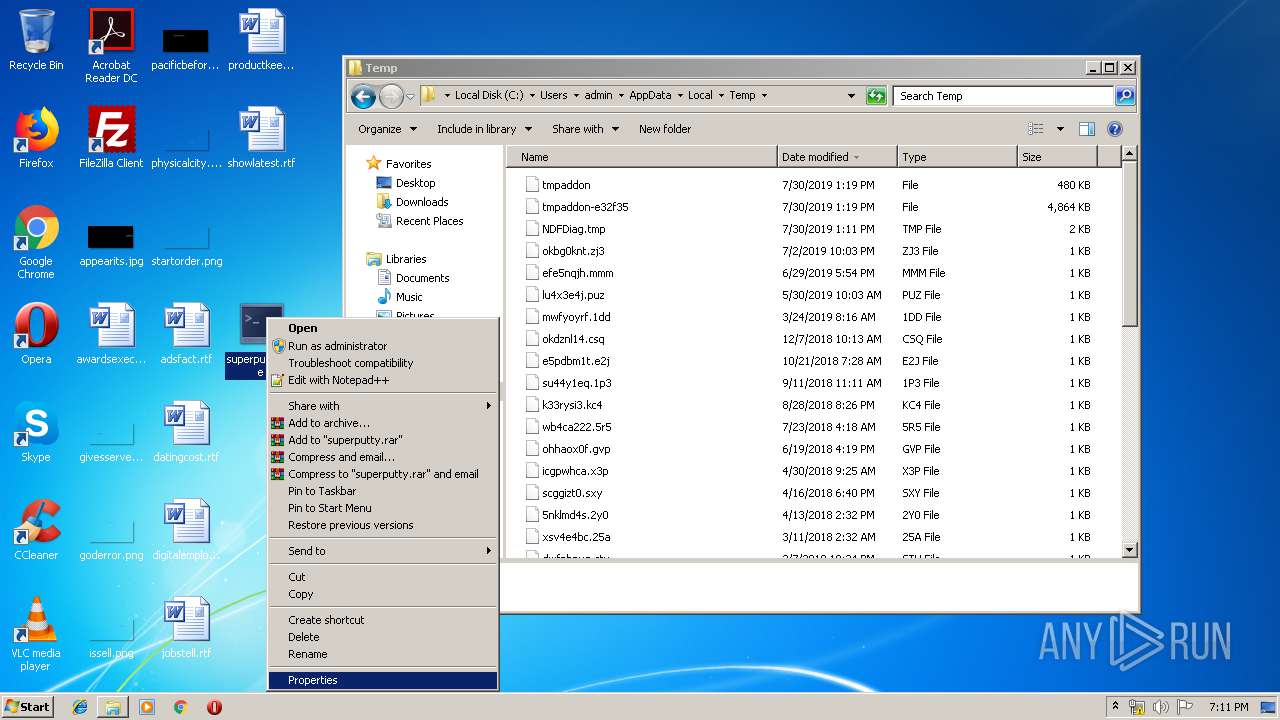
Task: Click media player taskbar icon
Action: pyautogui.click(x=147, y=707)
